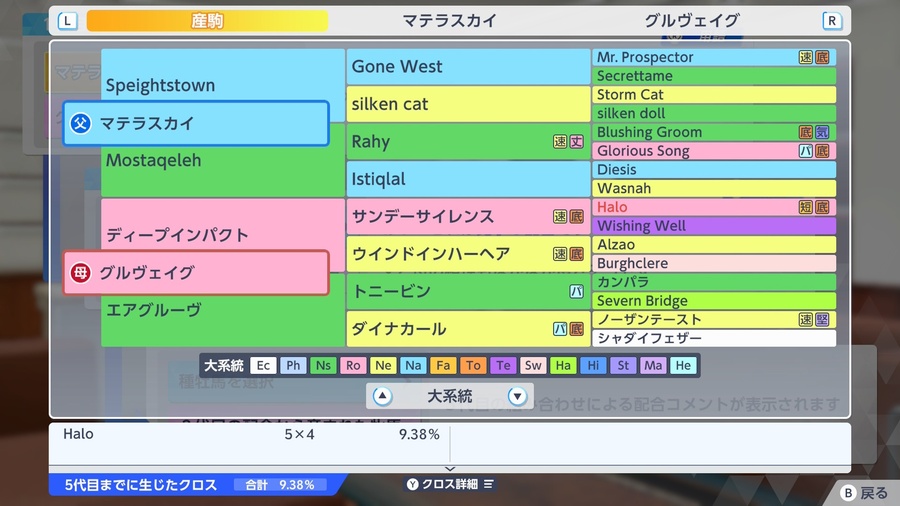Click the 速 trait icon on ノーザンテースト
The width and height of the screenshot is (900, 506).
[x=806, y=320]
